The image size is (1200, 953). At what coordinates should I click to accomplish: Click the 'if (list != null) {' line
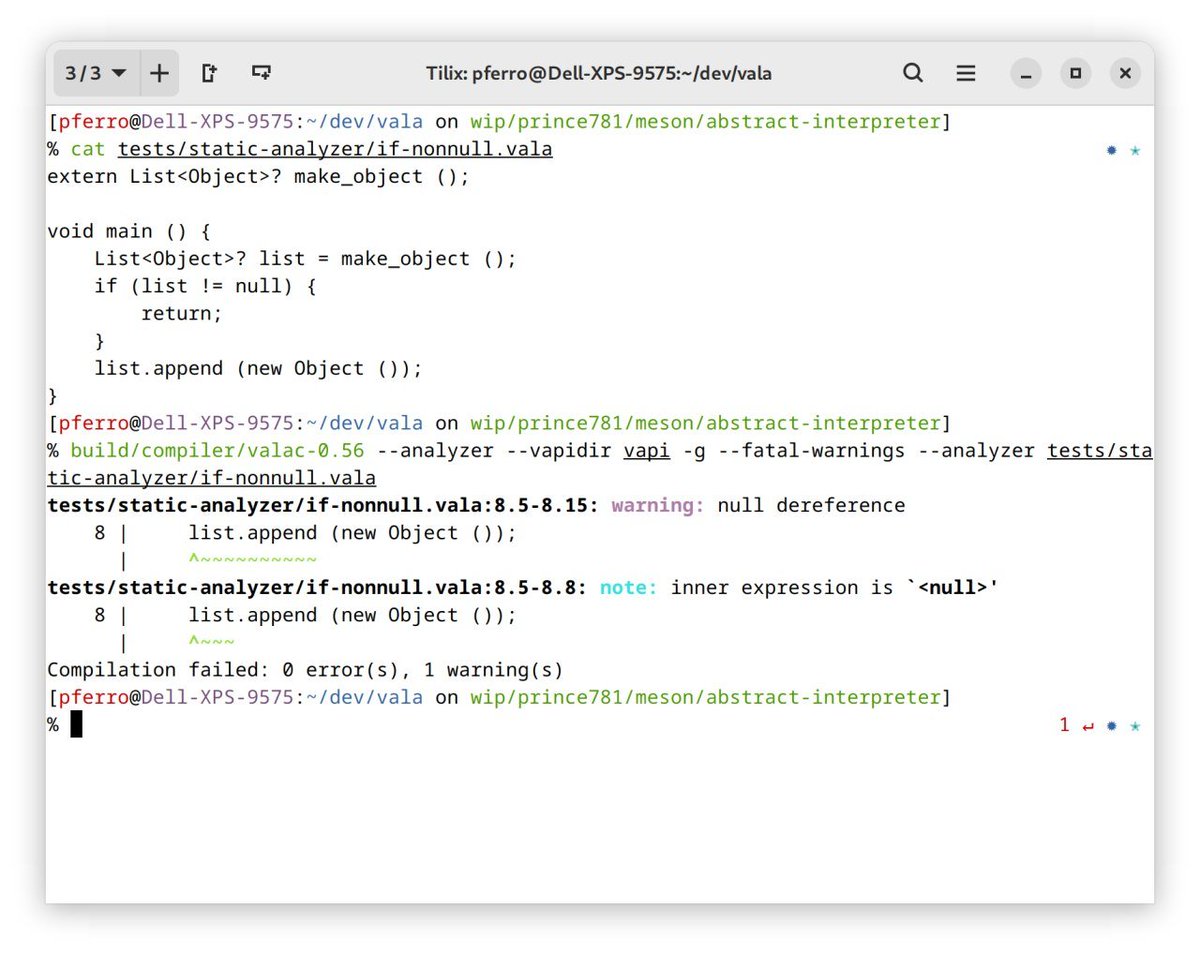(x=205, y=286)
